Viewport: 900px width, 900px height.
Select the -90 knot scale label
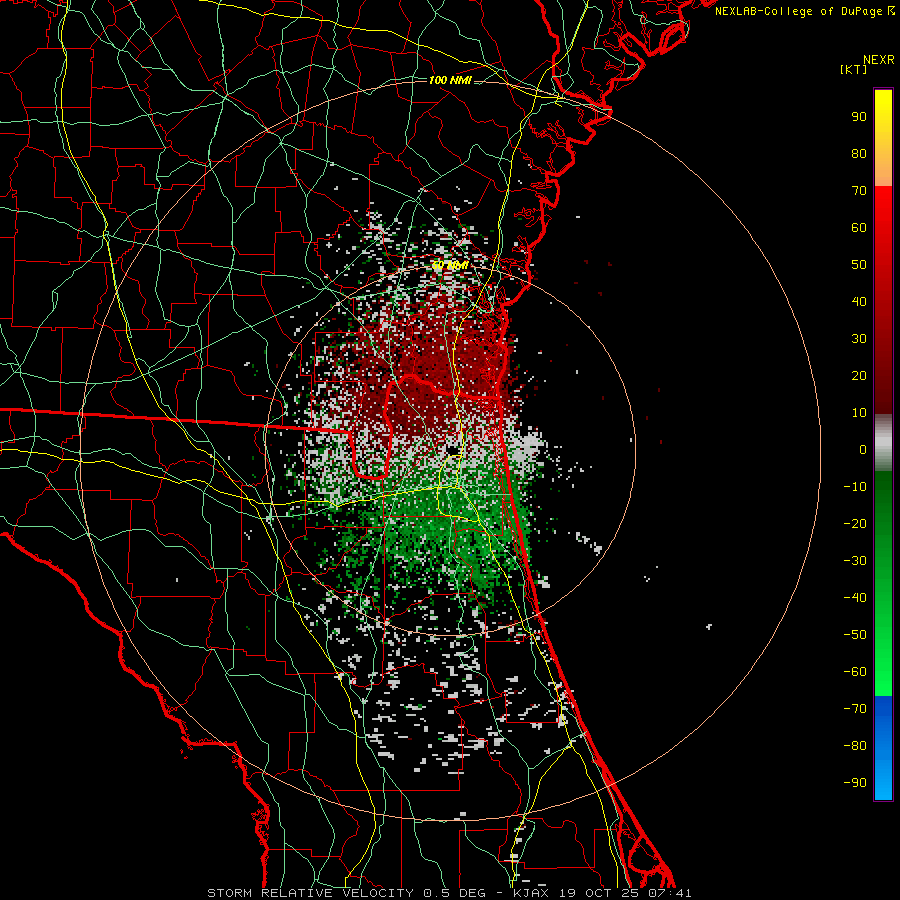pyautogui.click(x=855, y=783)
